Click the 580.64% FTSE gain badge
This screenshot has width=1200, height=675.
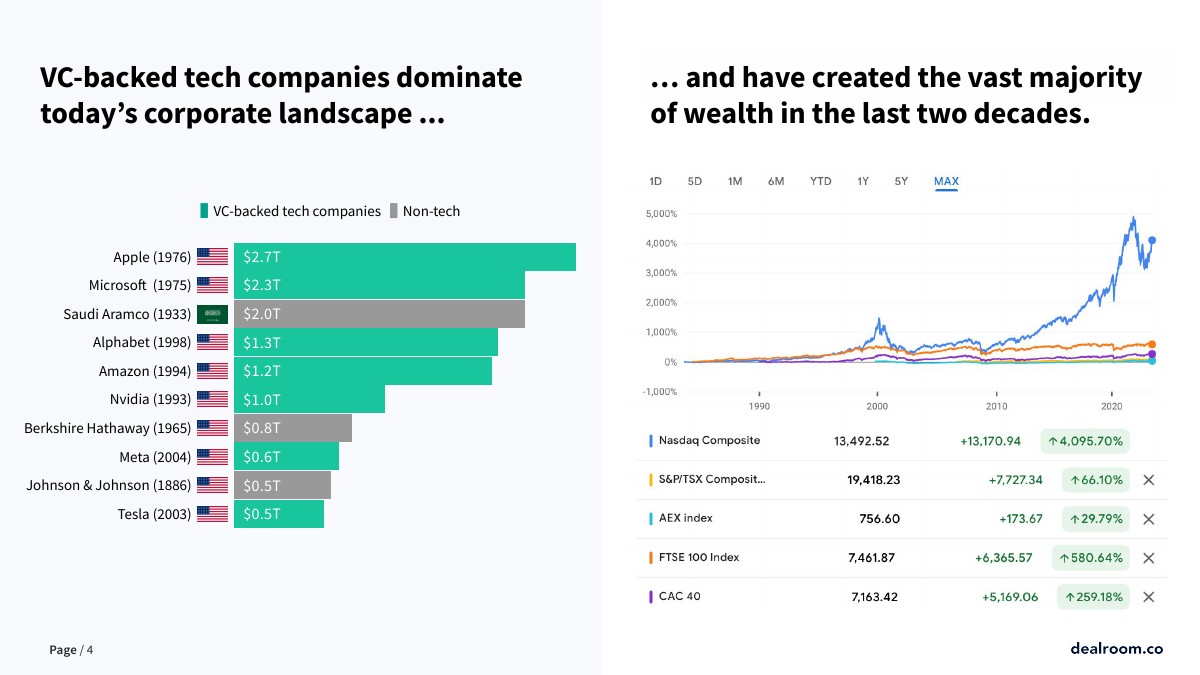(x=1090, y=558)
